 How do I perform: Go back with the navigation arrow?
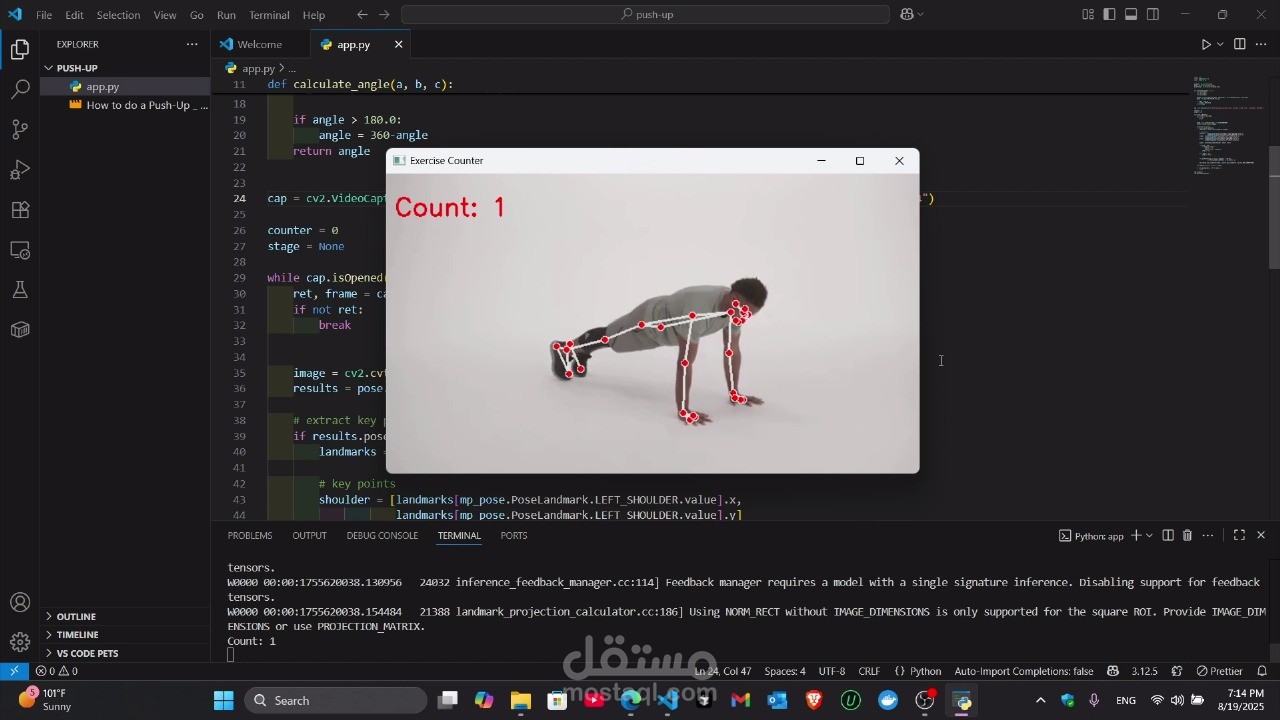pyautogui.click(x=362, y=15)
